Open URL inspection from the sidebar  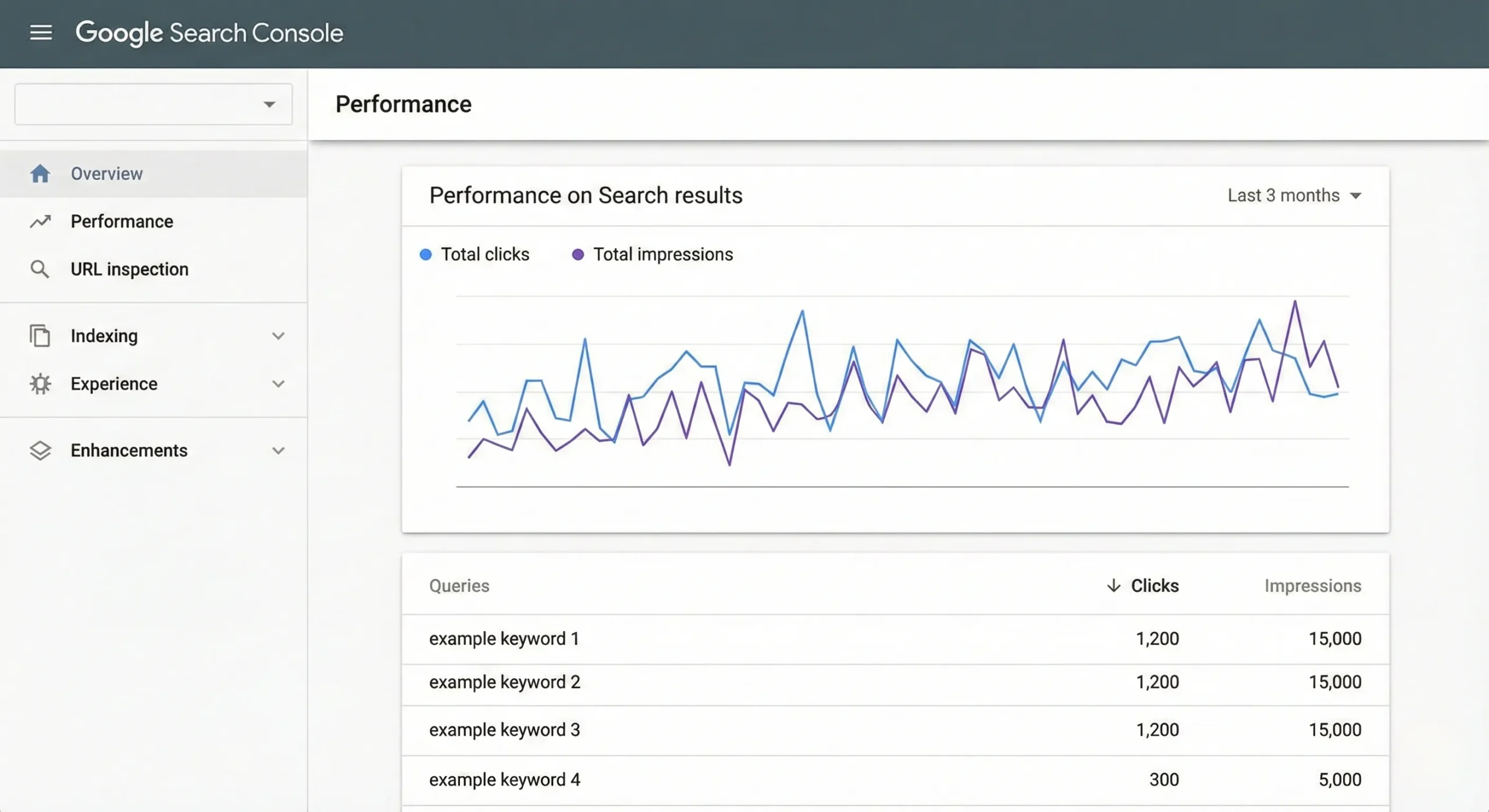pos(129,269)
